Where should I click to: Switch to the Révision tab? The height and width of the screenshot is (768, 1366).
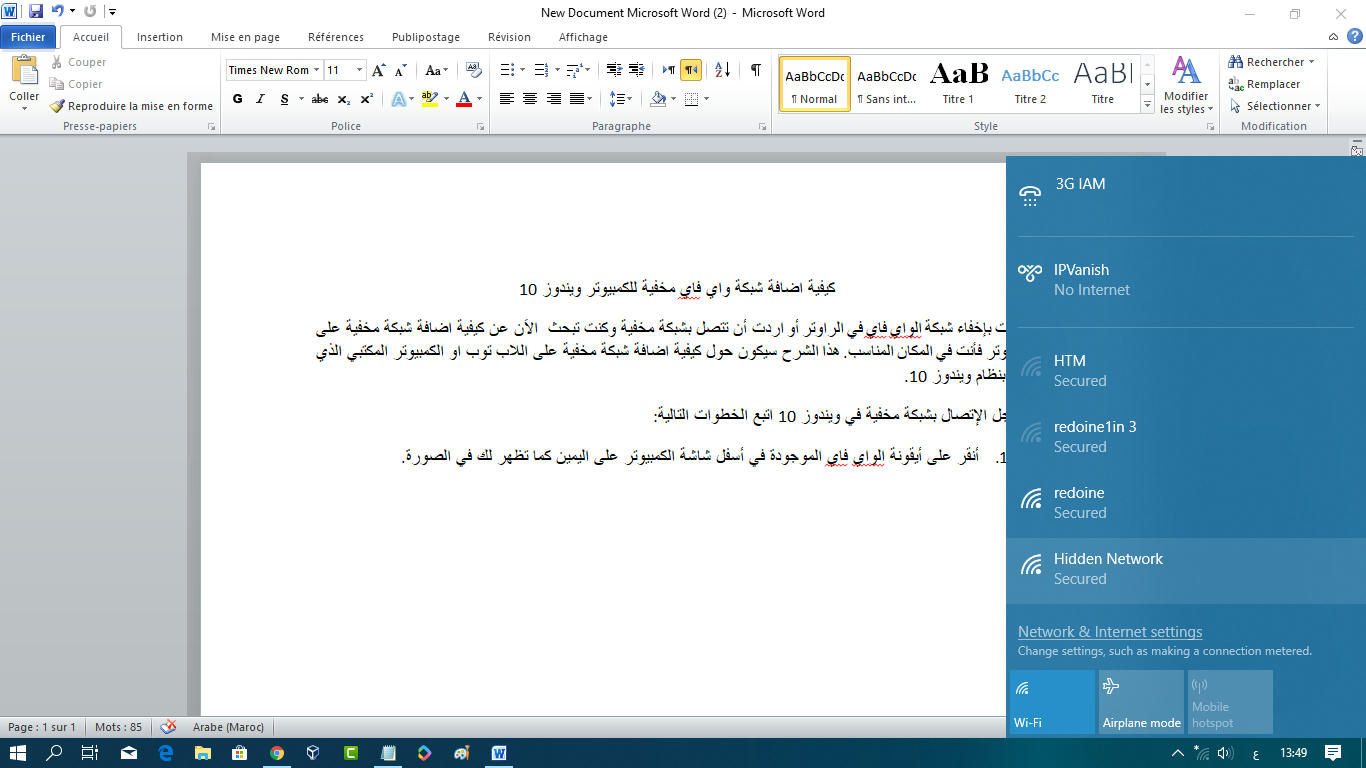coord(509,37)
